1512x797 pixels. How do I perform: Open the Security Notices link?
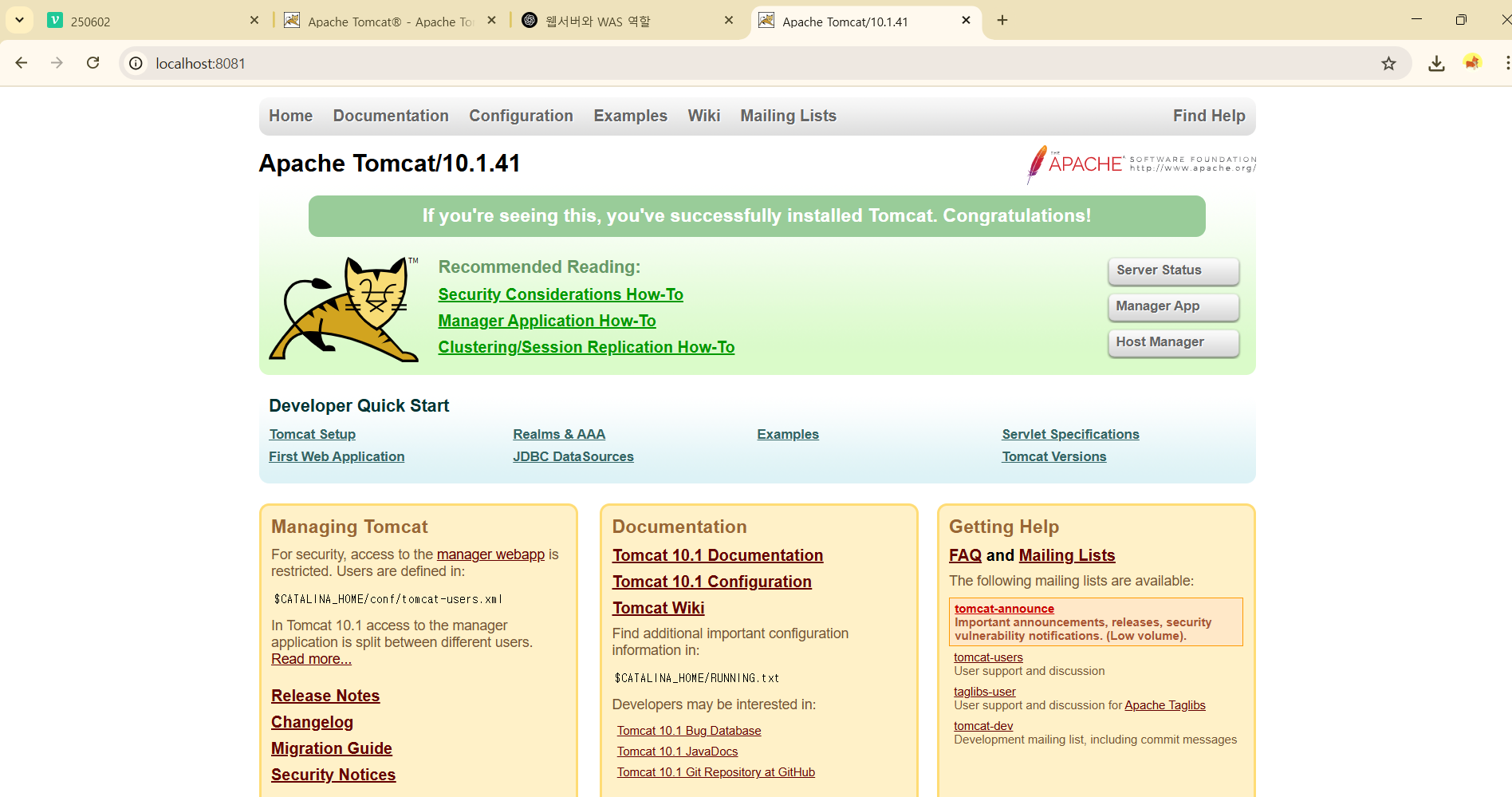coord(333,775)
